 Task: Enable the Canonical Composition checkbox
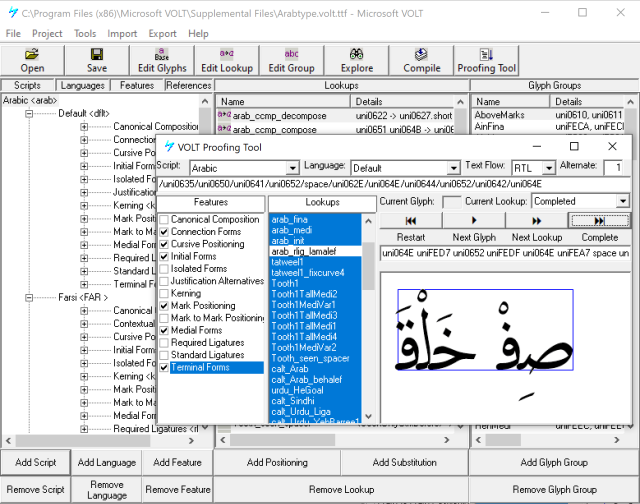point(164,219)
